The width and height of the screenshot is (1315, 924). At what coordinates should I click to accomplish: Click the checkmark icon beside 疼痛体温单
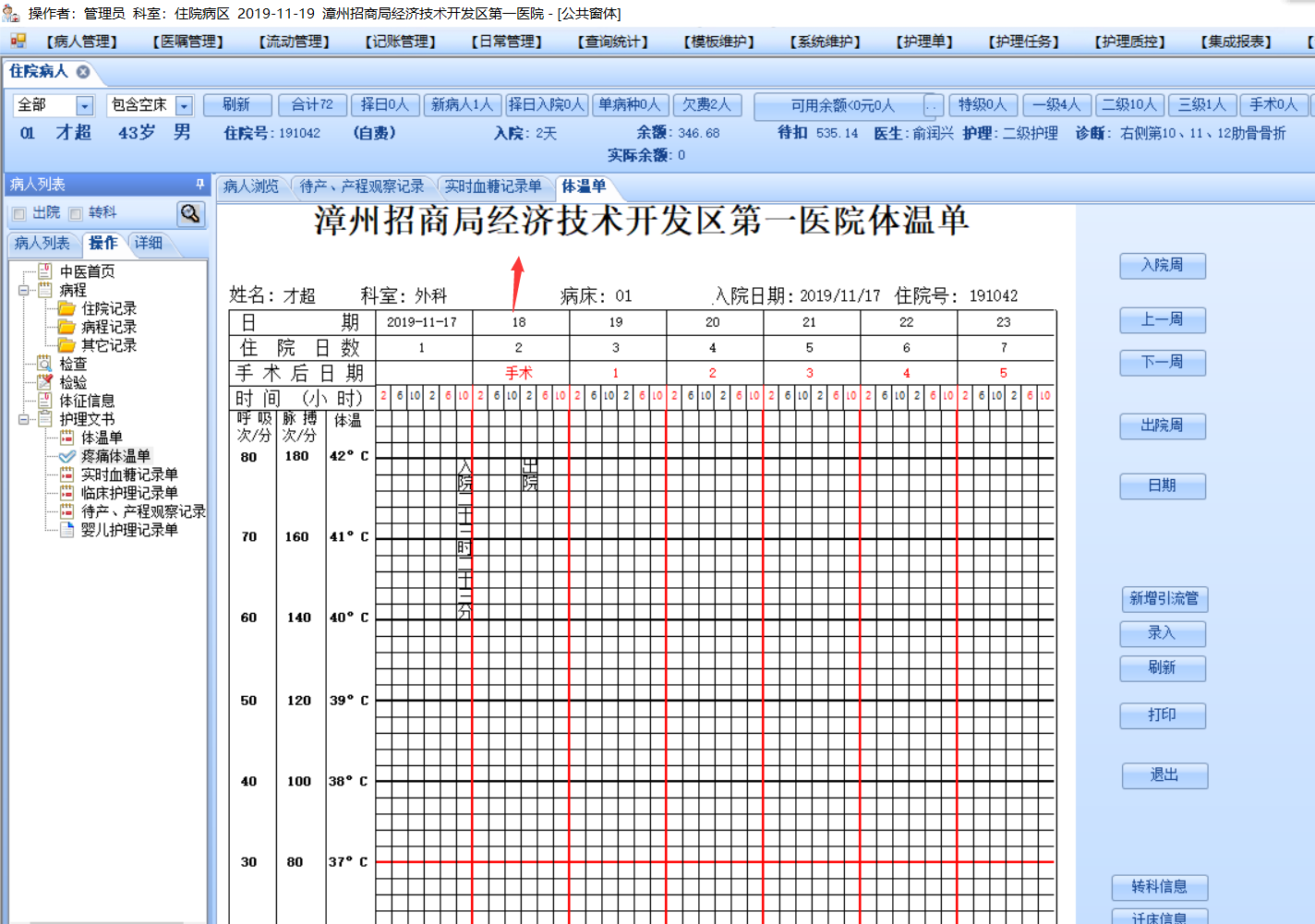[66, 456]
